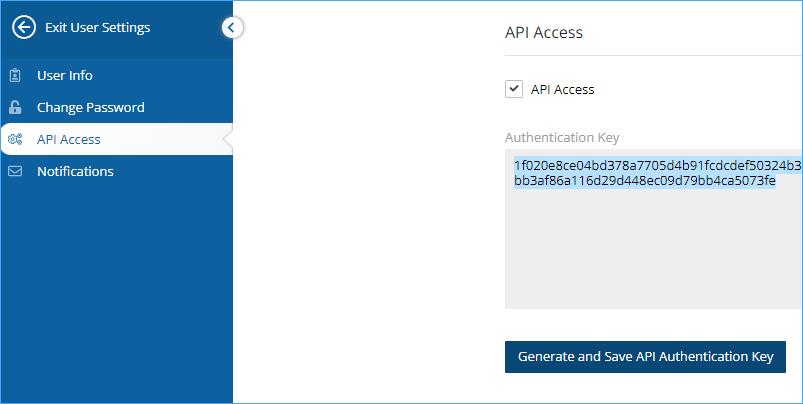The height and width of the screenshot is (404, 803).
Task: Click the Authentication Key field label
Action: (562, 137)
